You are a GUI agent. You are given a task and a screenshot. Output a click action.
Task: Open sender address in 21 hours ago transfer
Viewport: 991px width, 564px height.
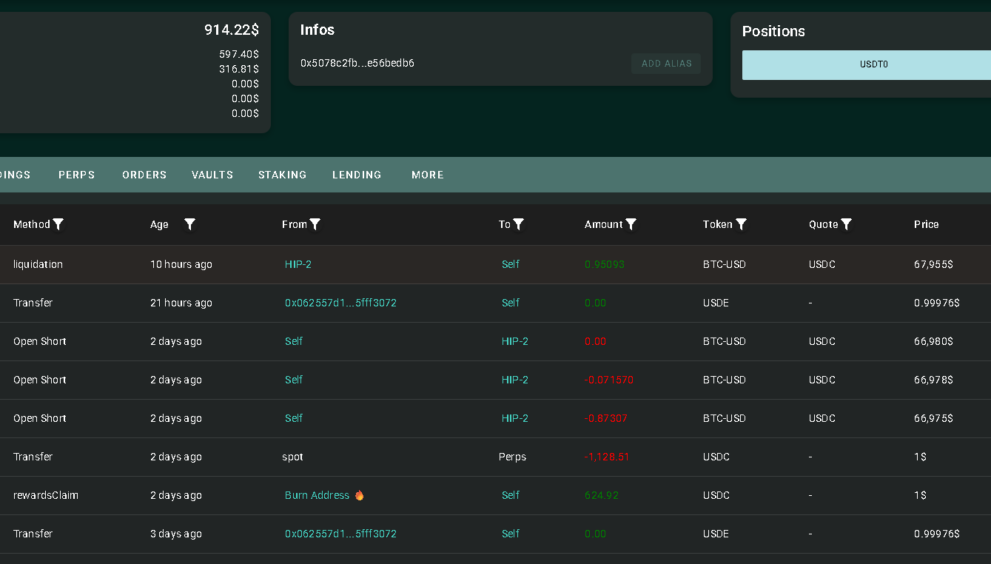coord(340,303)
